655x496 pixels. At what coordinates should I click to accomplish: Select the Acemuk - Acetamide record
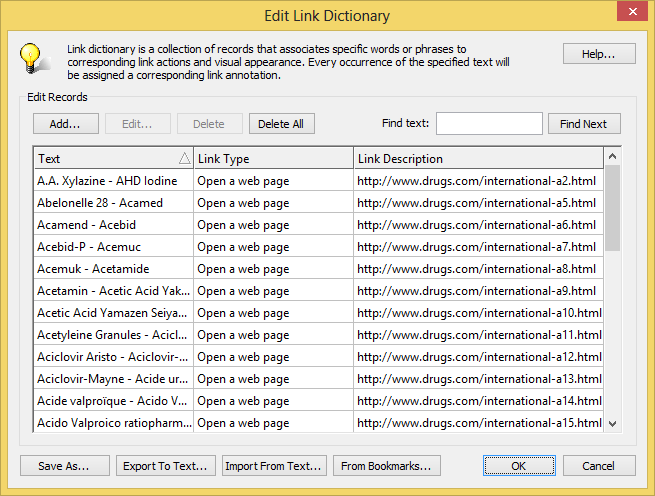pyautogui.click(x=113, y=269)
